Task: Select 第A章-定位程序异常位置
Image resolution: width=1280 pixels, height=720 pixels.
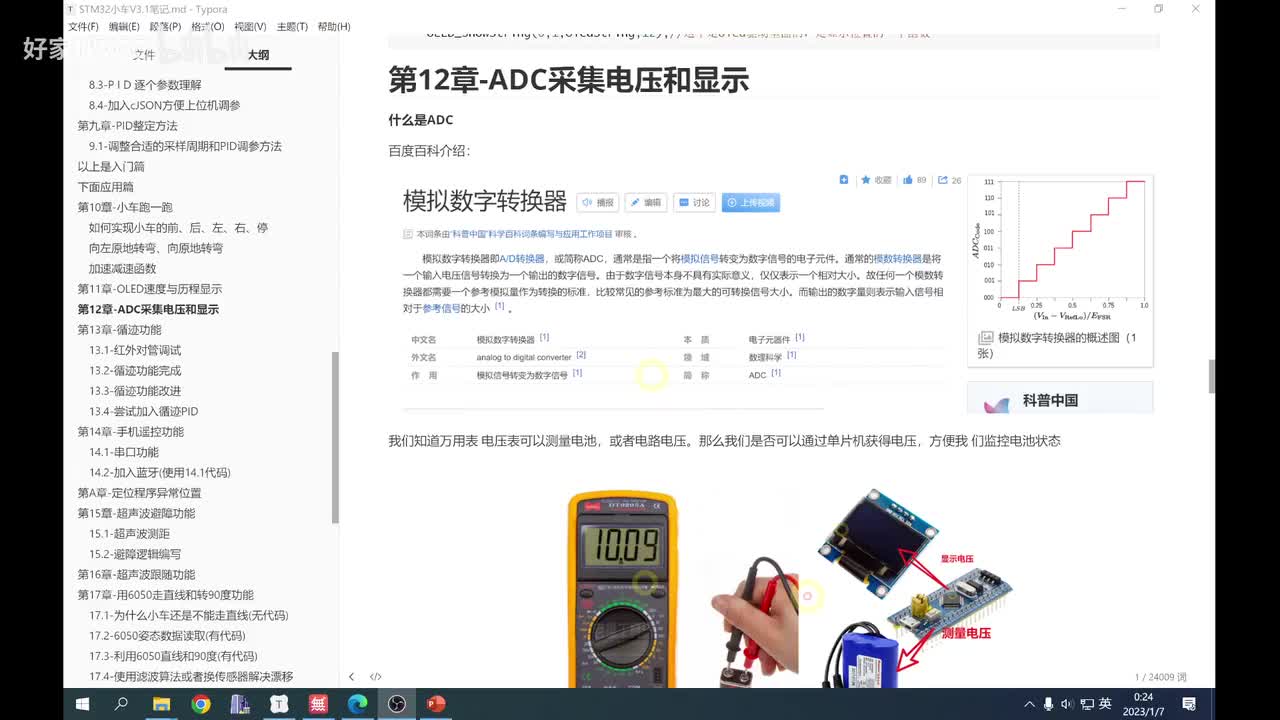Action: point(139,493)
